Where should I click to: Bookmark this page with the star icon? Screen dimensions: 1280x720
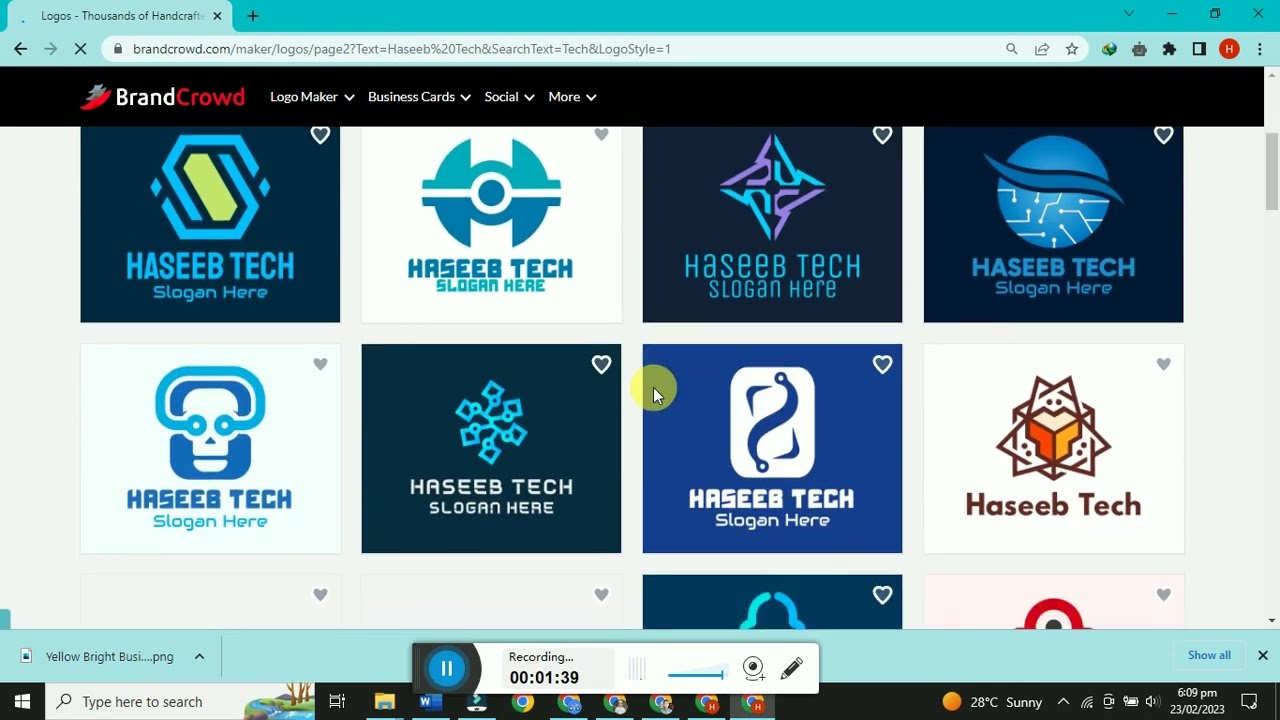pos(1072,49)
